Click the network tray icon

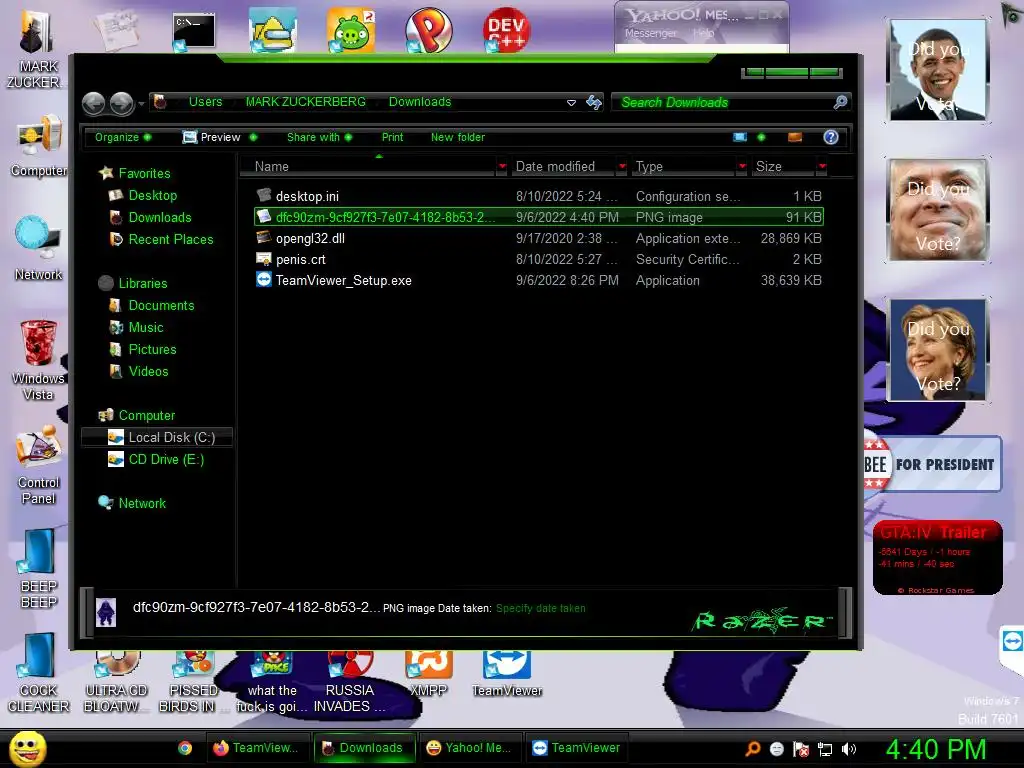tap(825, 749)
